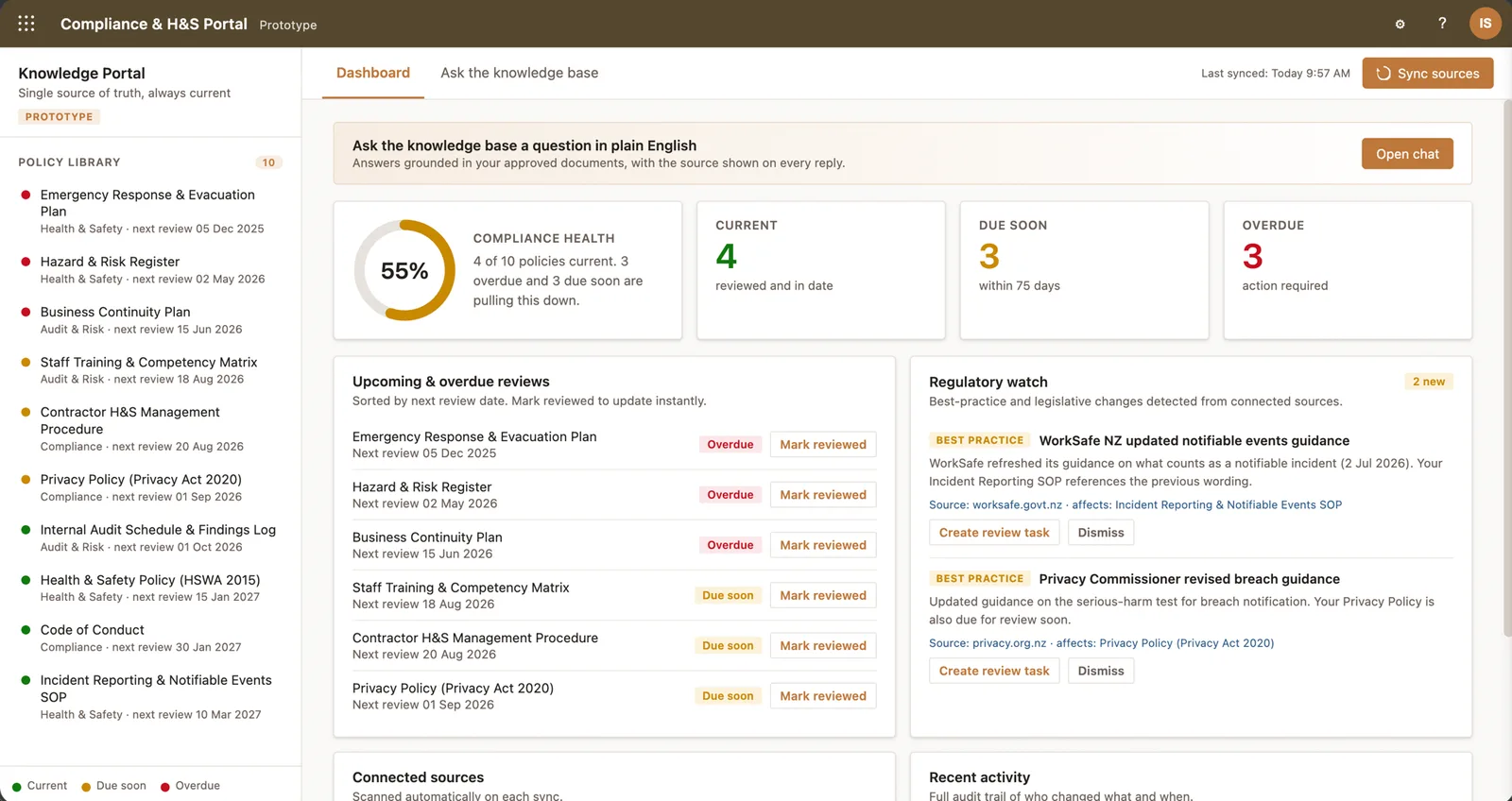Click the Overdue count card
Viewport: 1512px width, 801px height.
coord(1348,270)
